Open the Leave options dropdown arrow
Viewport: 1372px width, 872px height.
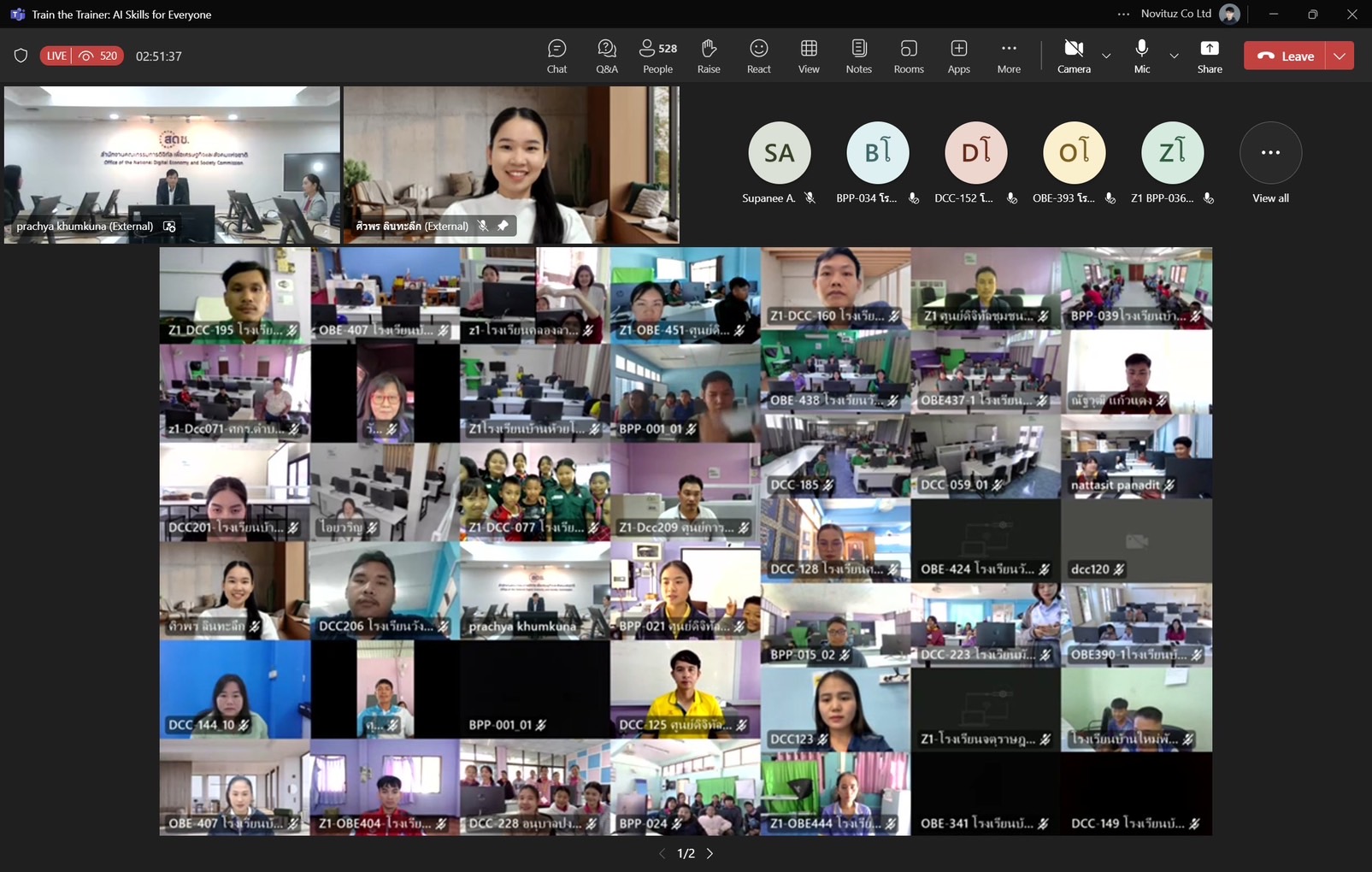click(1340, 56)
